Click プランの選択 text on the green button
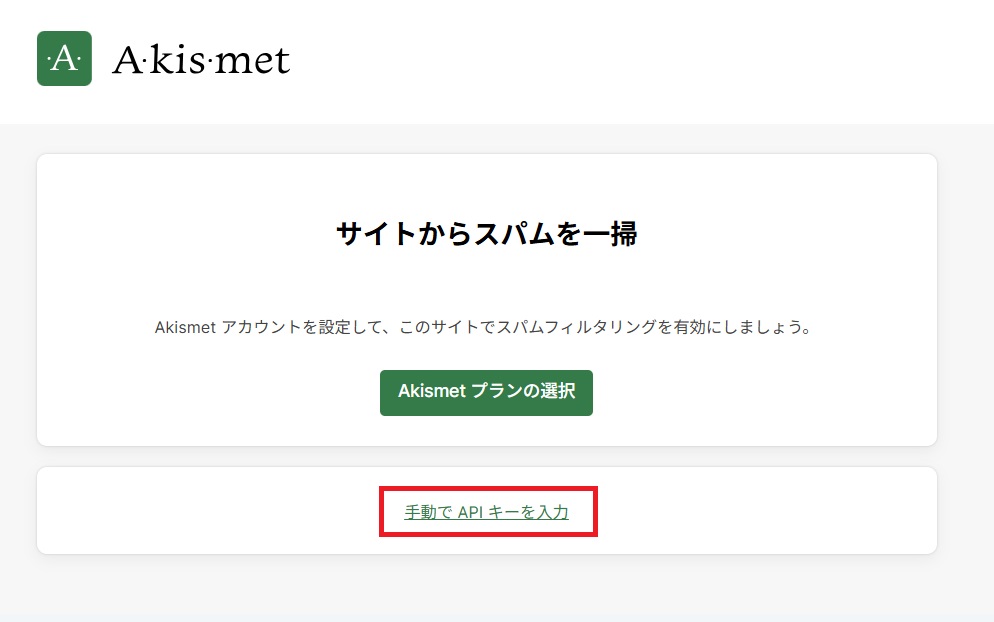The height and width of the screenshot is (622, 994). click(x=523, y=391)
